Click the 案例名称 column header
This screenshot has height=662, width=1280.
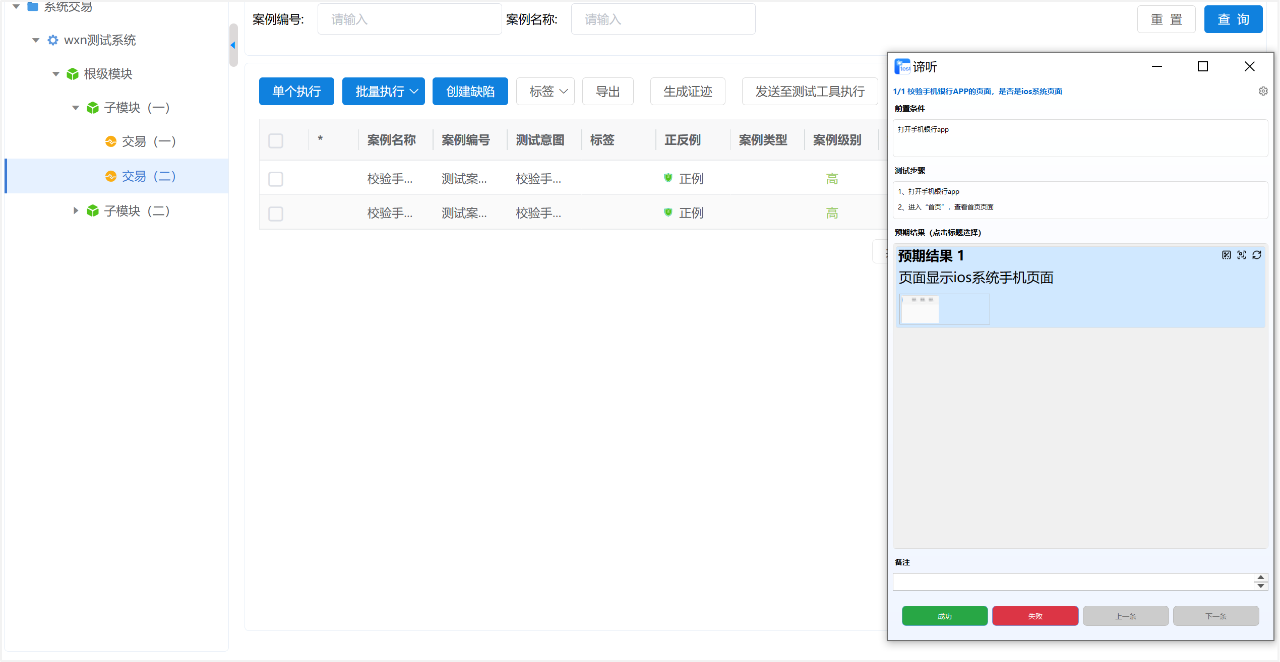391,140
